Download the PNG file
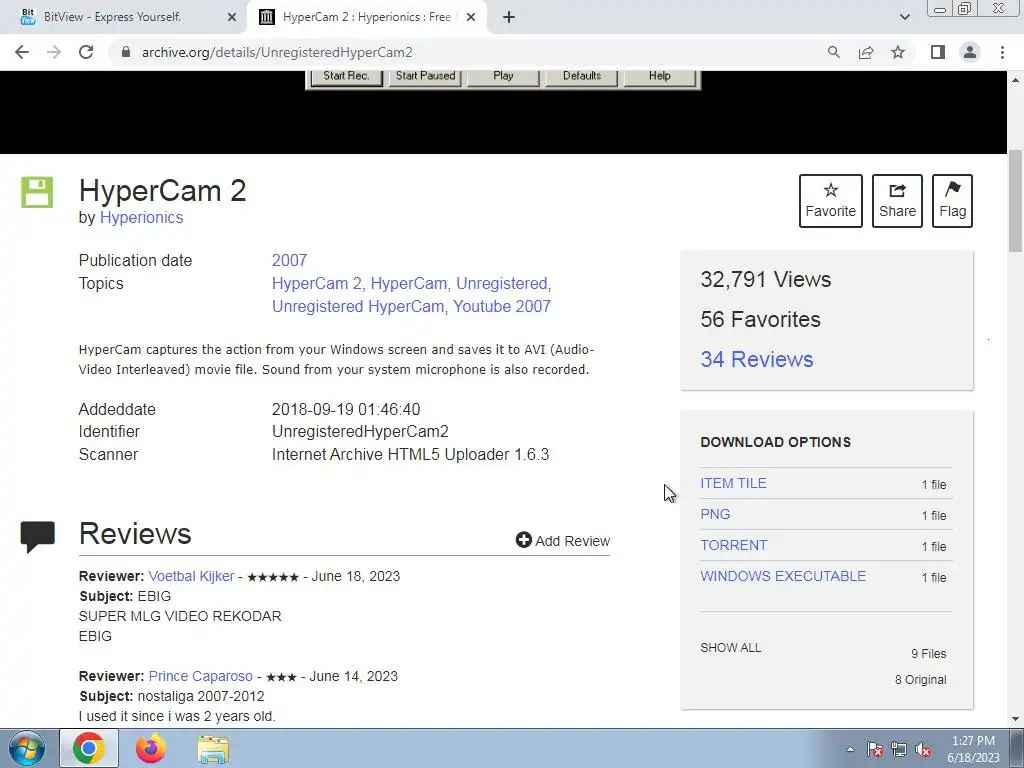 [x=715, y=514]
